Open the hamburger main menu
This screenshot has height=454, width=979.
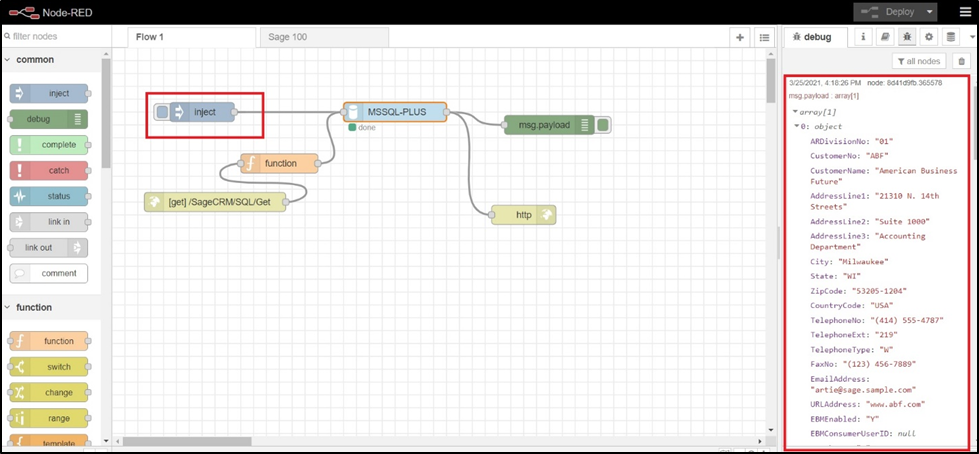pos(964,12)
